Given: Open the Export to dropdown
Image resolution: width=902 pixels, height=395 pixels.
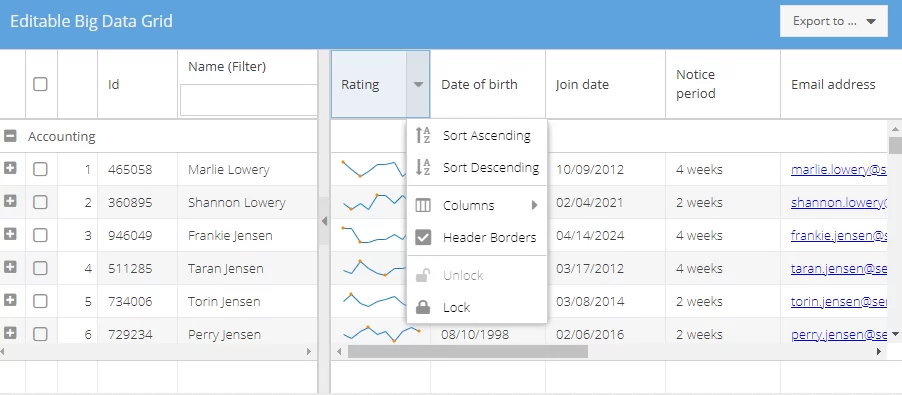Looking at the screenshot, I should tap(834, 21).
